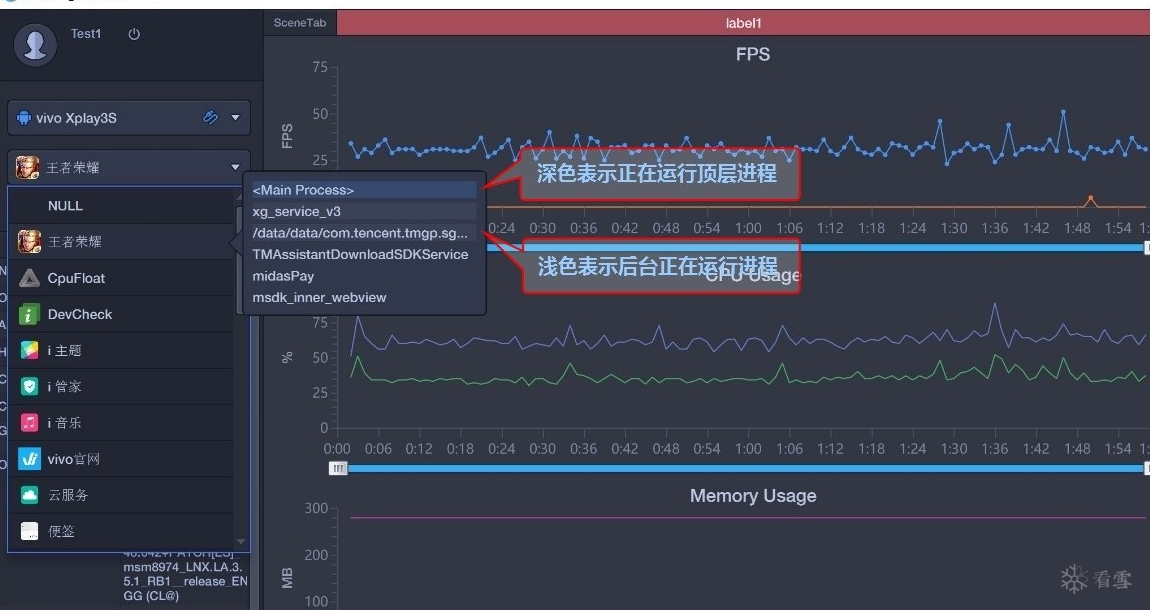Choose 云服务 from the app list

(121, 495)
